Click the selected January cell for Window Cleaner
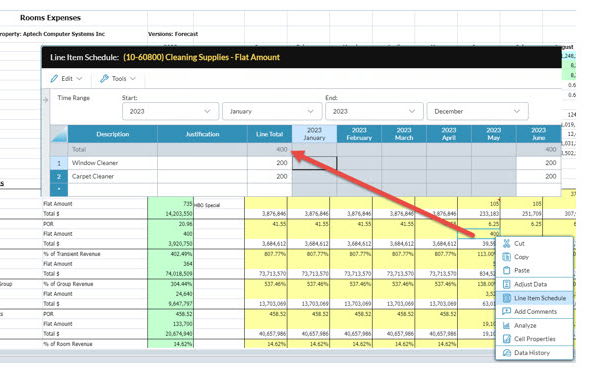Screen dimensions: 606x379 click(x=314, y=163)
